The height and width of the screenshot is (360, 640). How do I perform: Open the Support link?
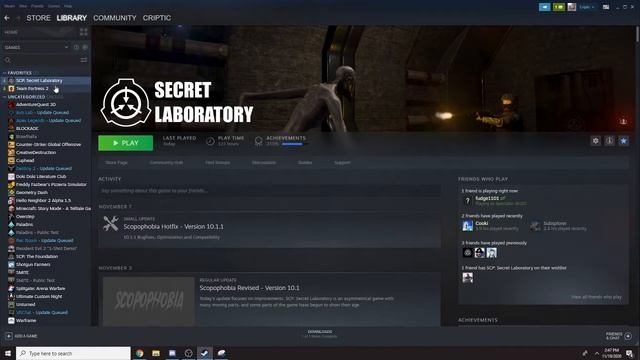342,162
